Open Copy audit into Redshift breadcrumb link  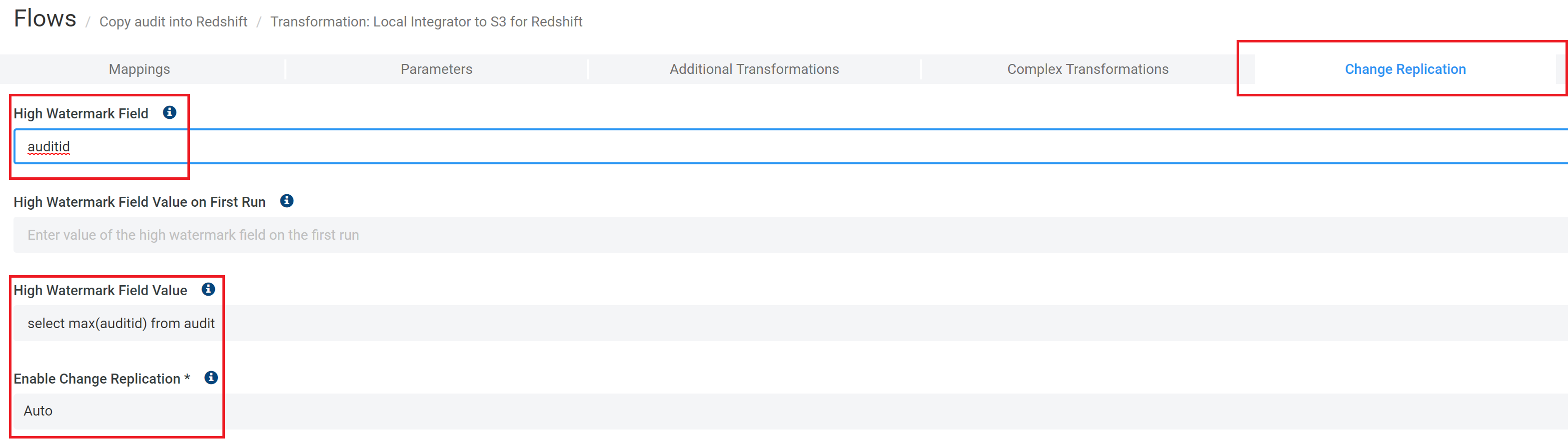pos(173,22)
